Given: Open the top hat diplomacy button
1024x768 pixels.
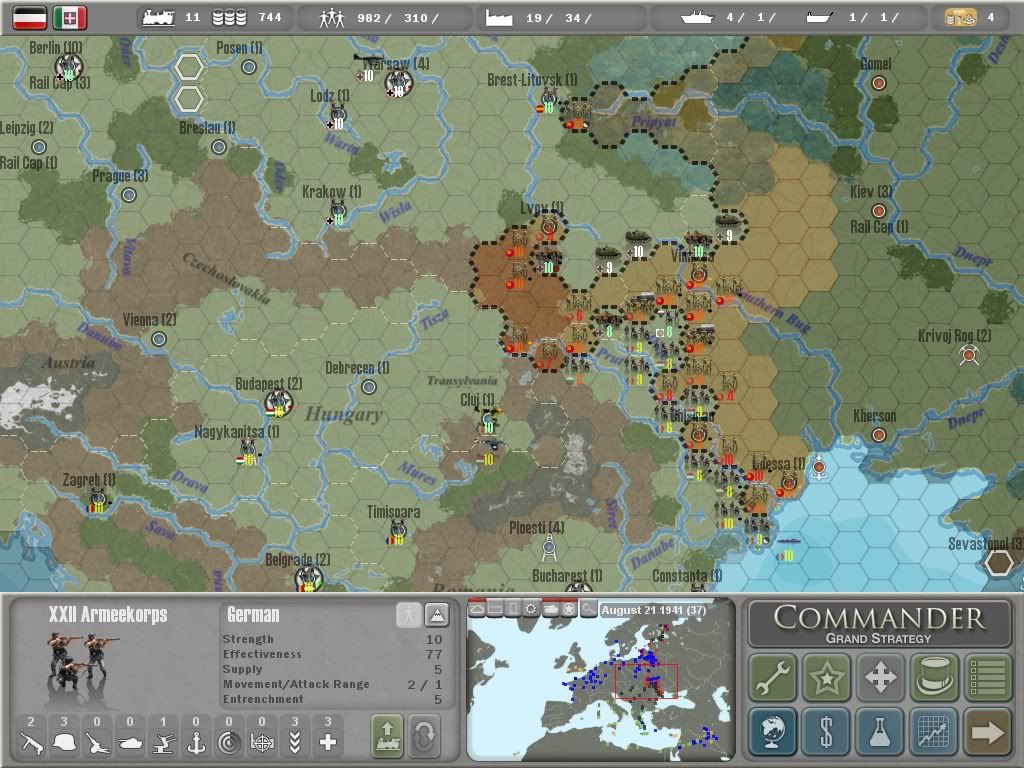Looking at the screenshot, I should [x=934, y=677].
